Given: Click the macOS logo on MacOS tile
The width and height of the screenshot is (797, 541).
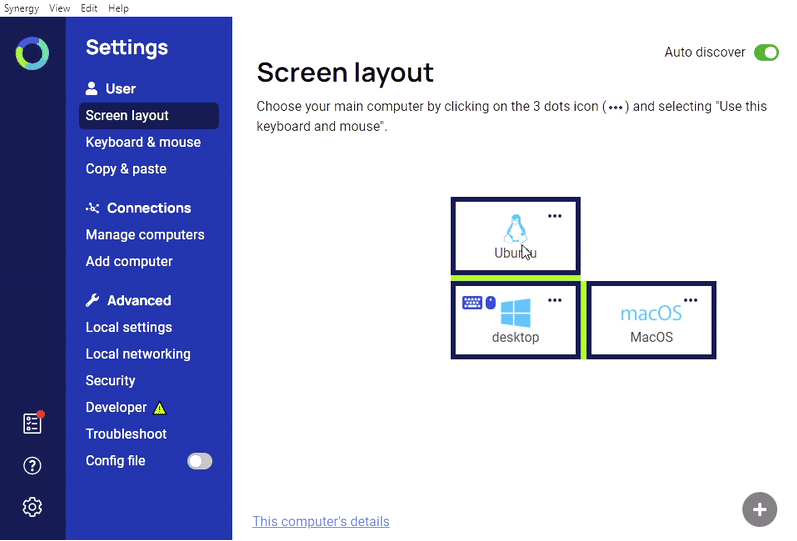Looking at the screenshot, I should (651, 313).
